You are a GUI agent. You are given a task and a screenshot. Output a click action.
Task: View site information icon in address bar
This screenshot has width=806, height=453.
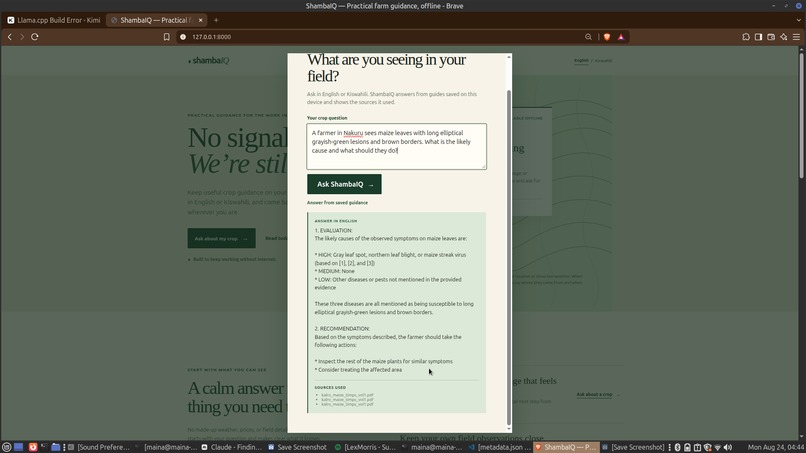tap(183, 37)
